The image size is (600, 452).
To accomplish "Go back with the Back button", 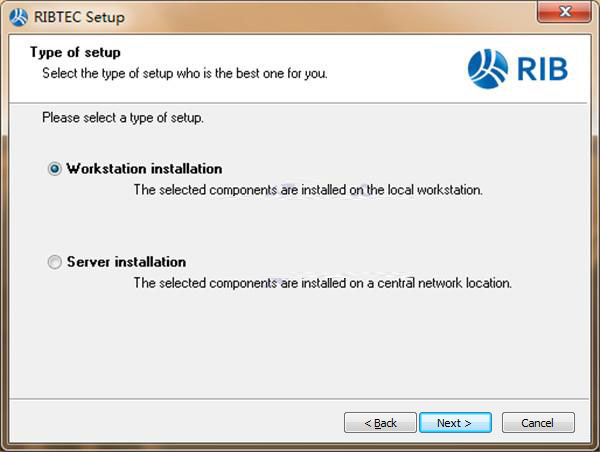I will tap(380, 423).
